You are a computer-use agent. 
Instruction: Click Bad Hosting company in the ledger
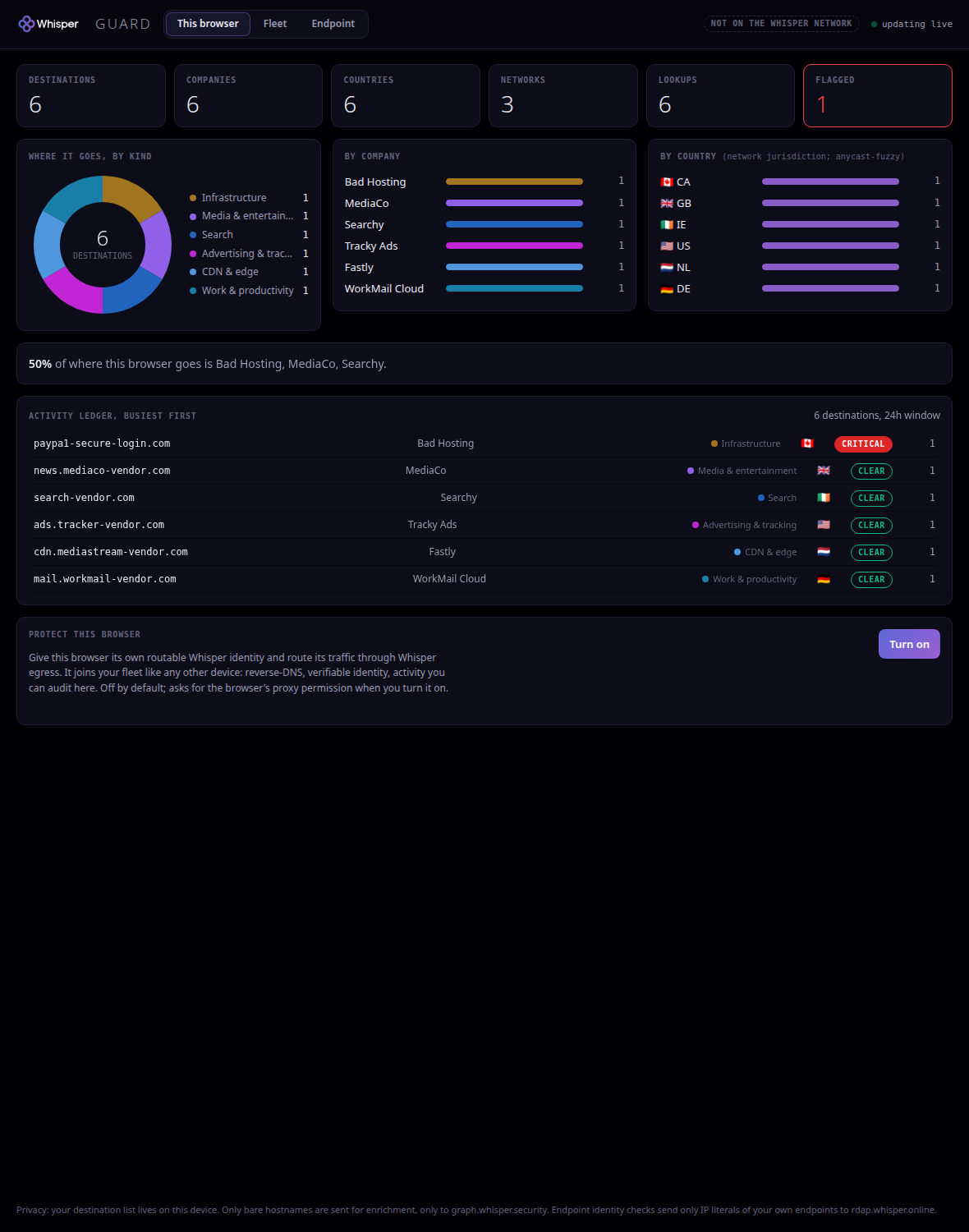[445, 444]
